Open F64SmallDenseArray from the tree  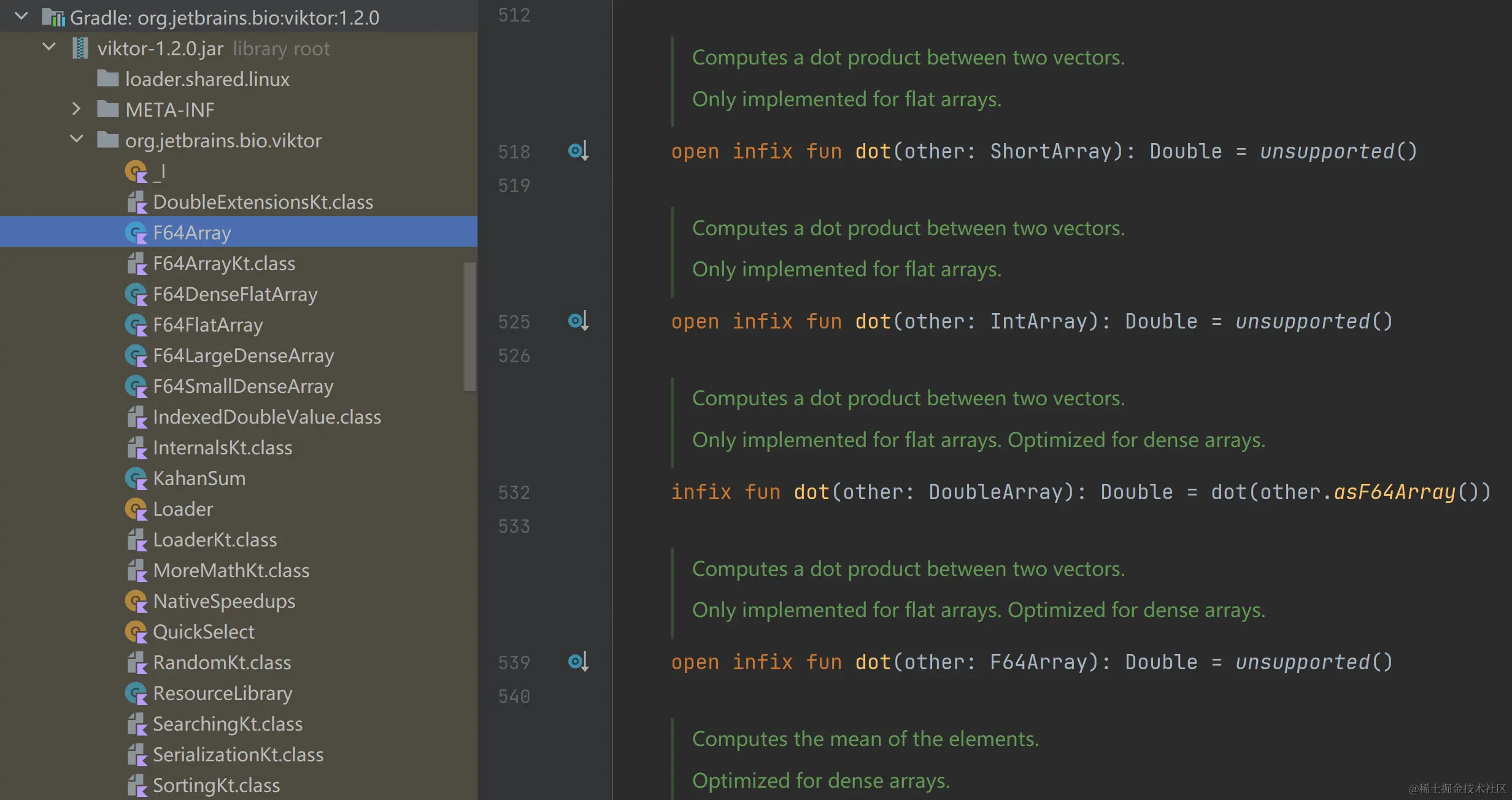click(x=243, y=386)
